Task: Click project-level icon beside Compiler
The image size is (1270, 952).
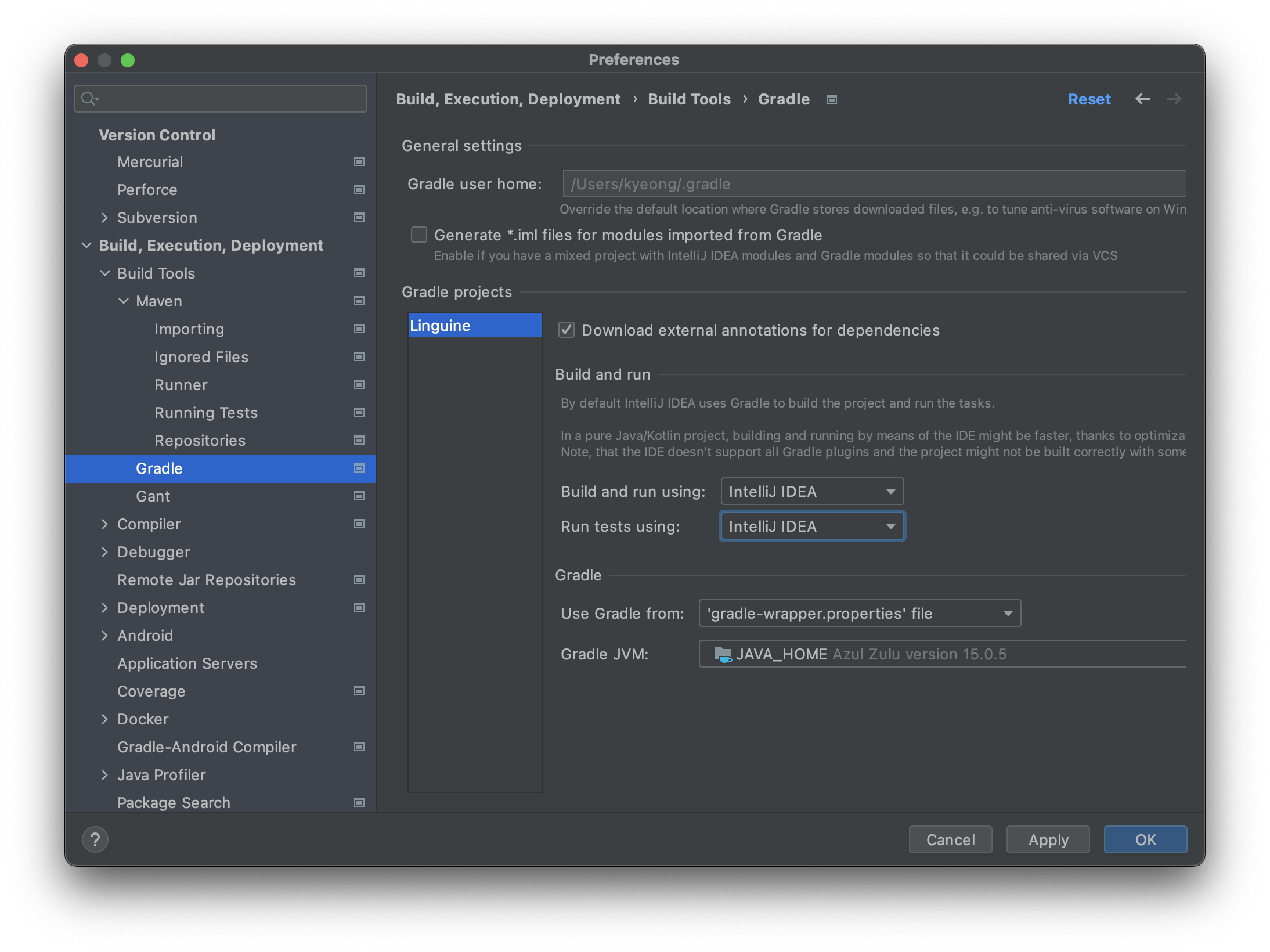Action: (359, 524)
